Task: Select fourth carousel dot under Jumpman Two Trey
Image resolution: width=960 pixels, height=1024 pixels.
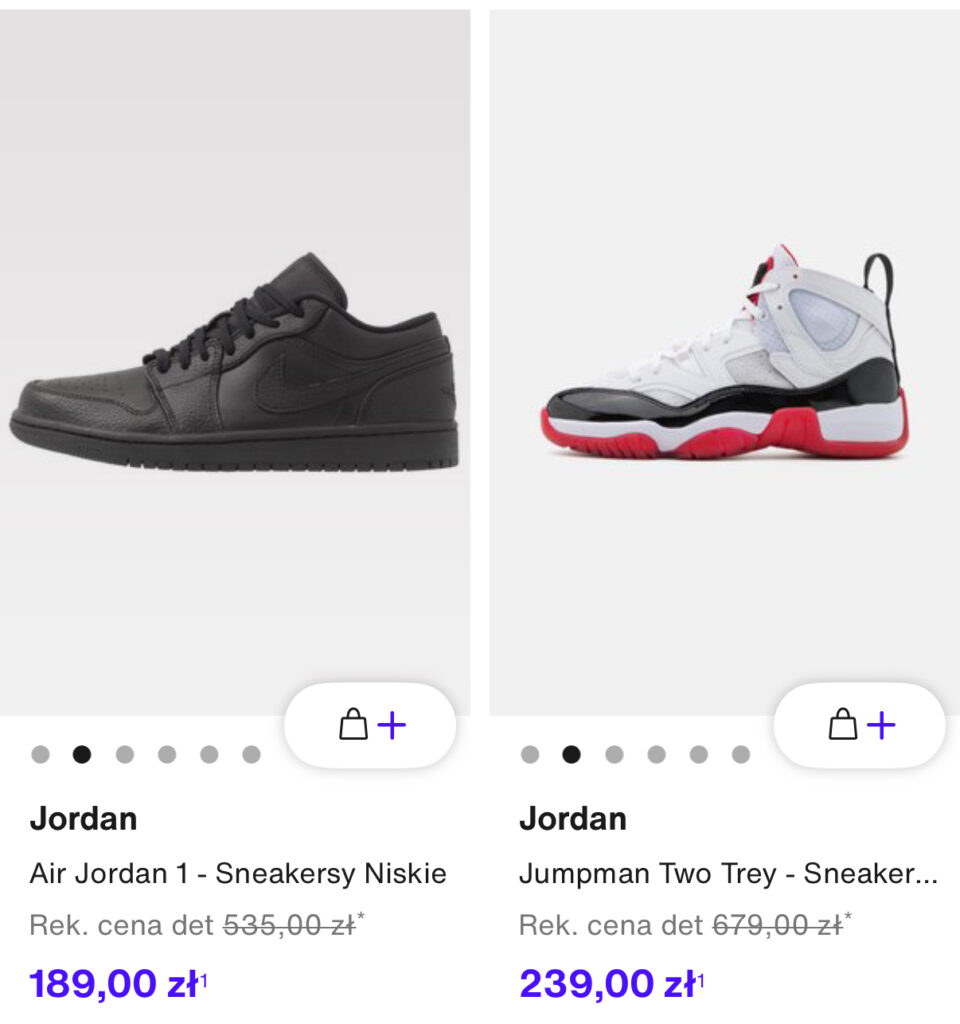Action: [656, 754]
